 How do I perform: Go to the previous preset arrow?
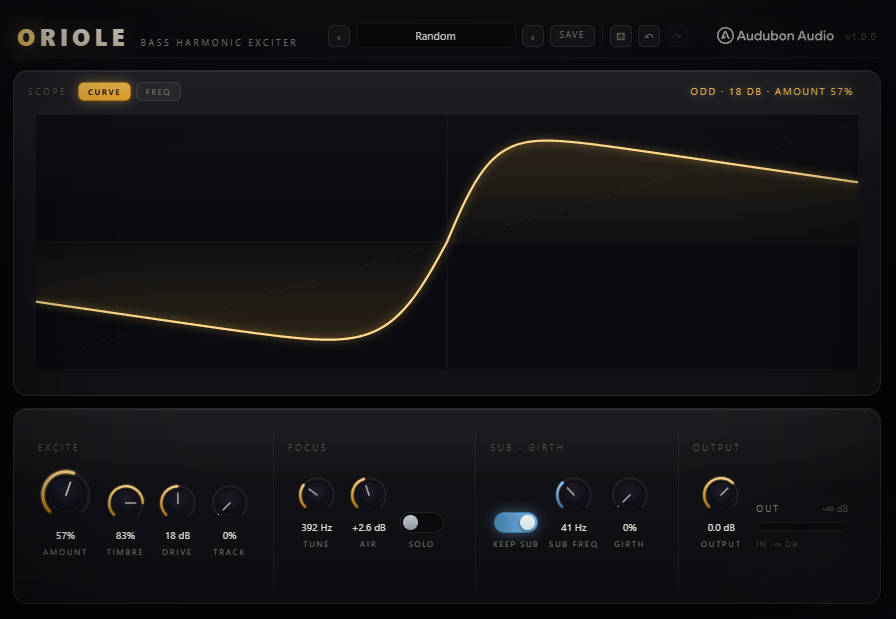coord(339,37)
